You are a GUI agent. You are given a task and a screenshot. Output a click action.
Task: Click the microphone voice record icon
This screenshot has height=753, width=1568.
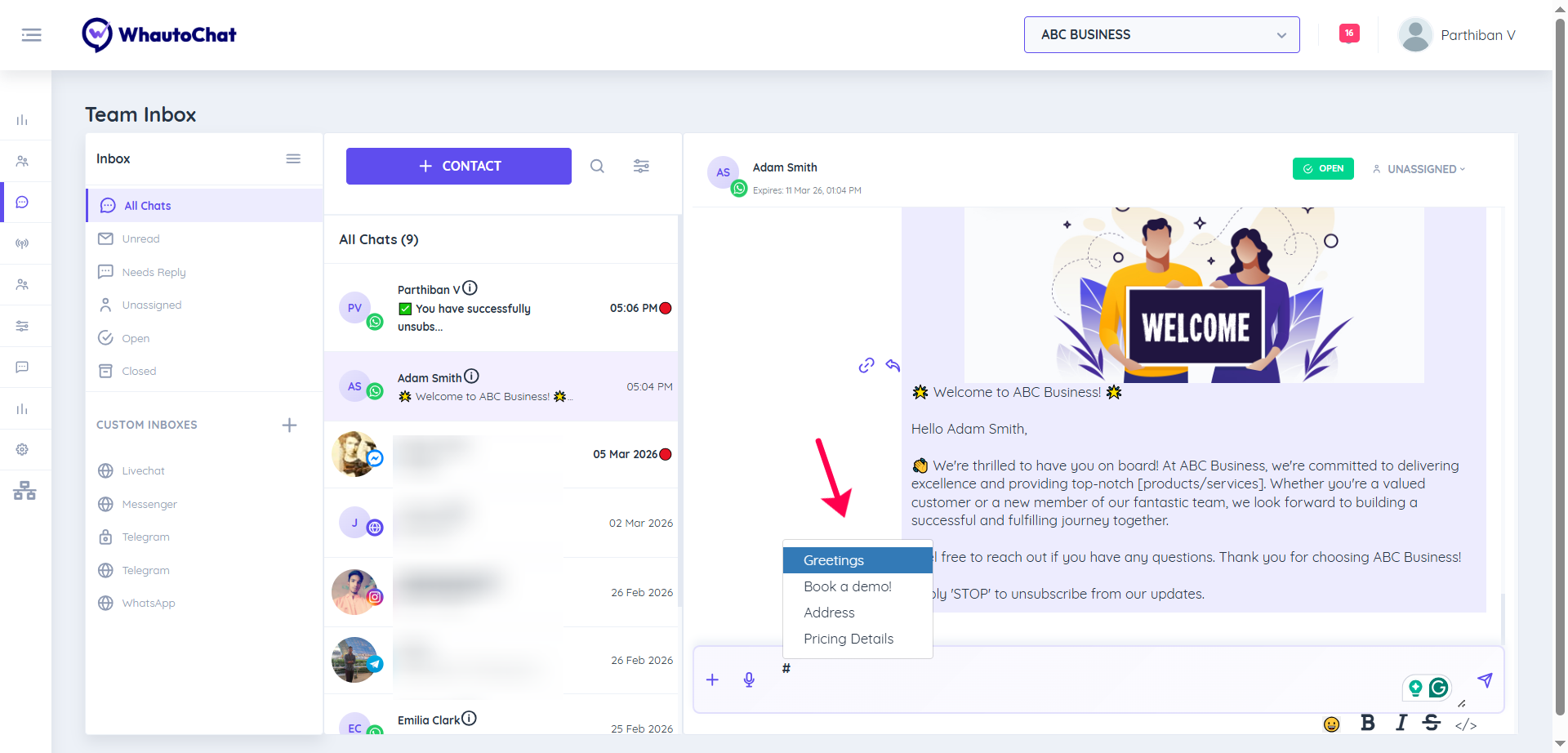point(749,680)
